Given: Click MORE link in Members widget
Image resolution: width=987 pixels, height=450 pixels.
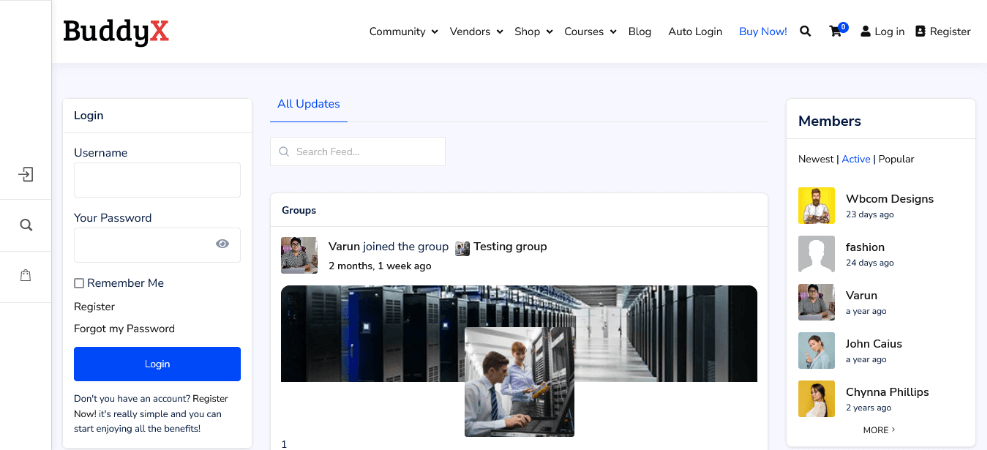Looking at the screenshot, I should click(879, 430).
